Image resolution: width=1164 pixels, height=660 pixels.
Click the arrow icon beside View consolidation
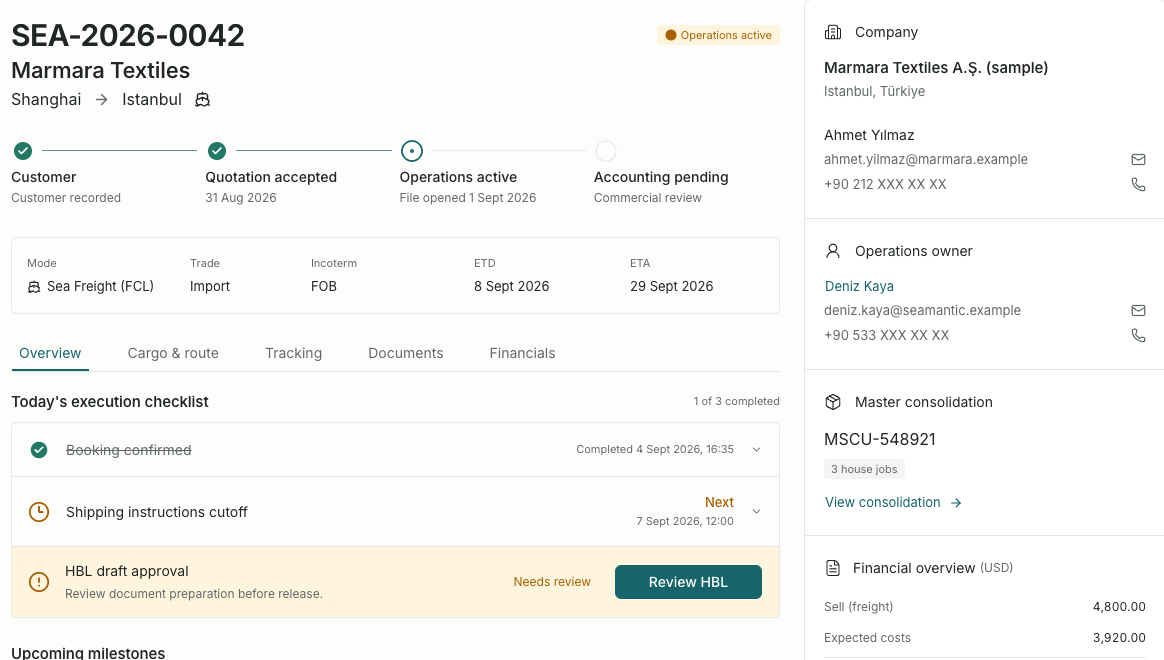[956, 503]
